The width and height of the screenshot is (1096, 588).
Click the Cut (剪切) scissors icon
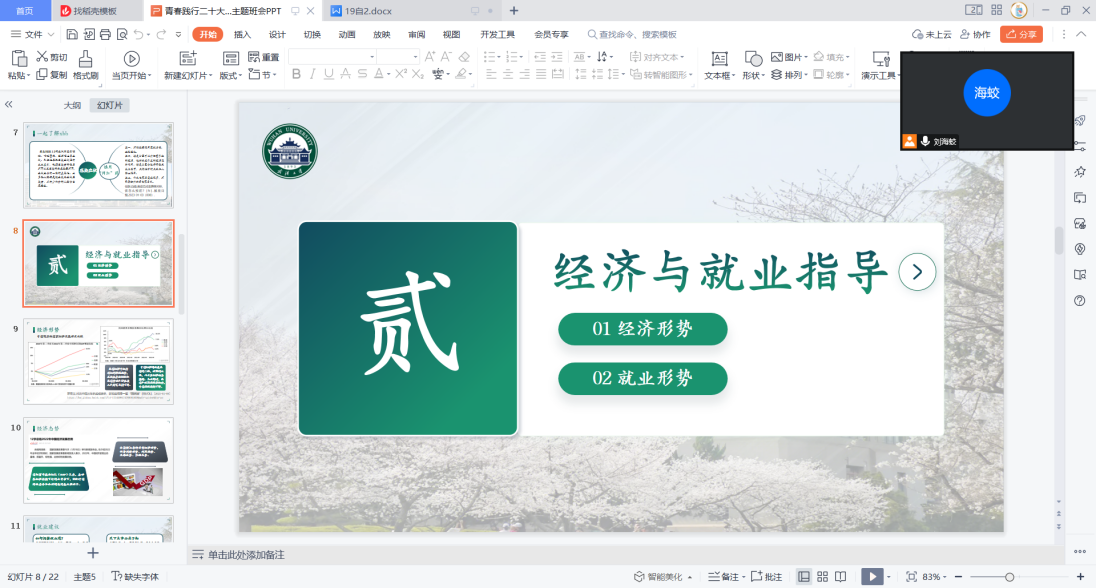tap(43, 57)
